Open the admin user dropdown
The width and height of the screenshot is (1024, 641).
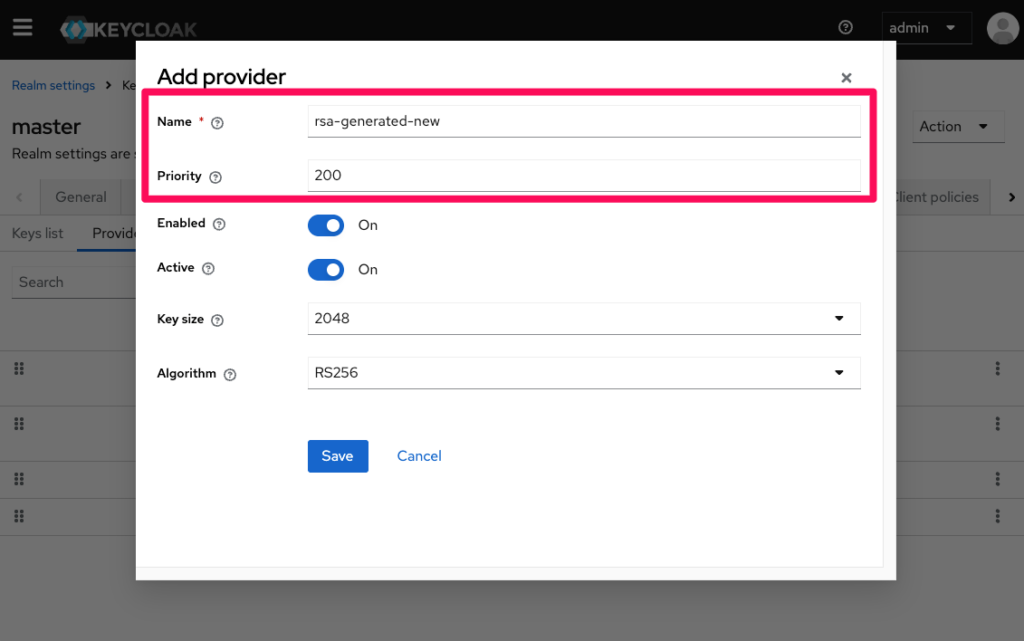point(926,28)
